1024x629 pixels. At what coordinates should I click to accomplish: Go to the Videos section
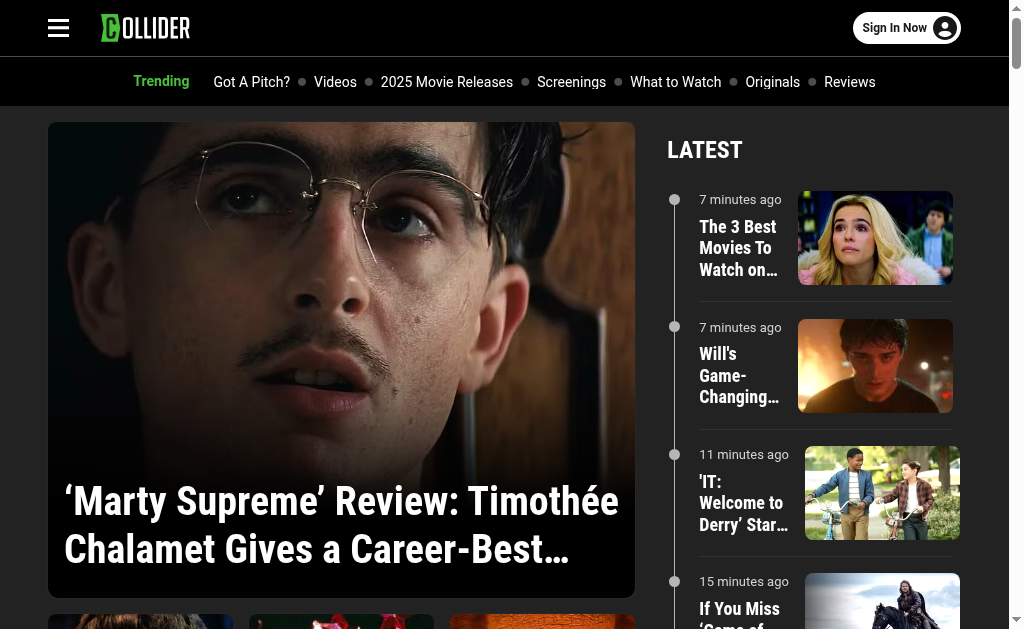335,82
